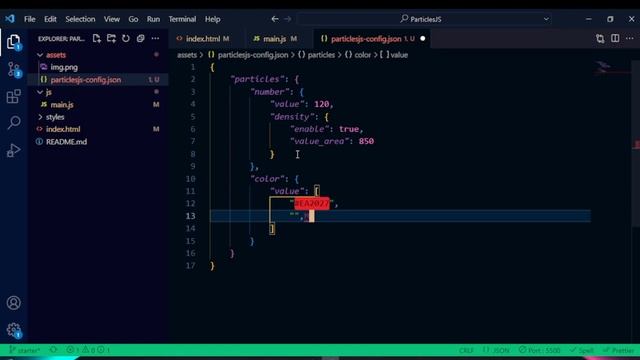Click the assets breadcrumb segment
640x360 pixels.
(187, 55)
